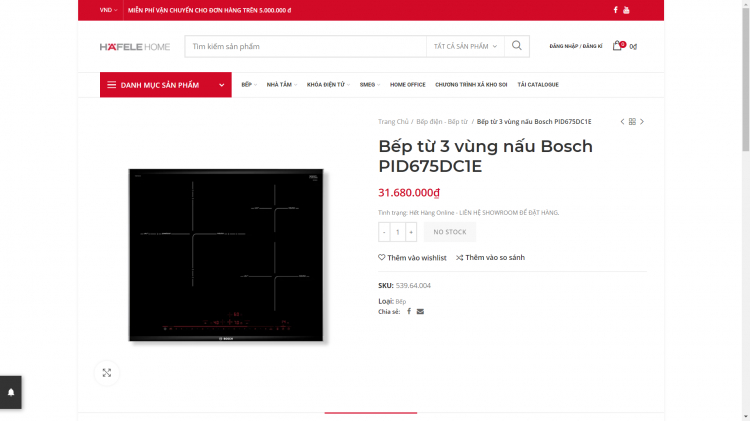The image size is (750, 421).
Task: Click the quantity input field
Action: tap(397, 232)
